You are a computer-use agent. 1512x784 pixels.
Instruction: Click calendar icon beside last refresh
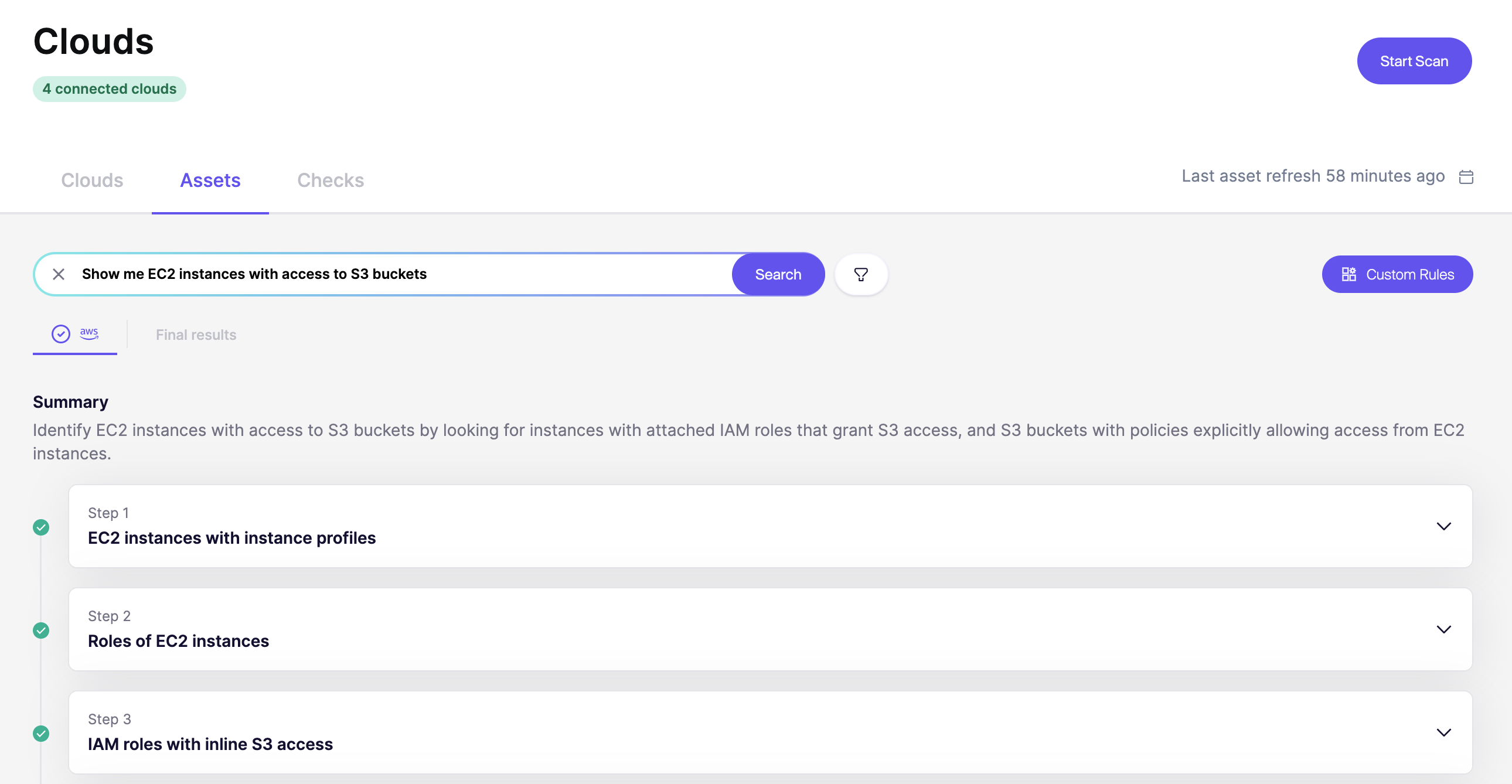tap(1466, 176)
